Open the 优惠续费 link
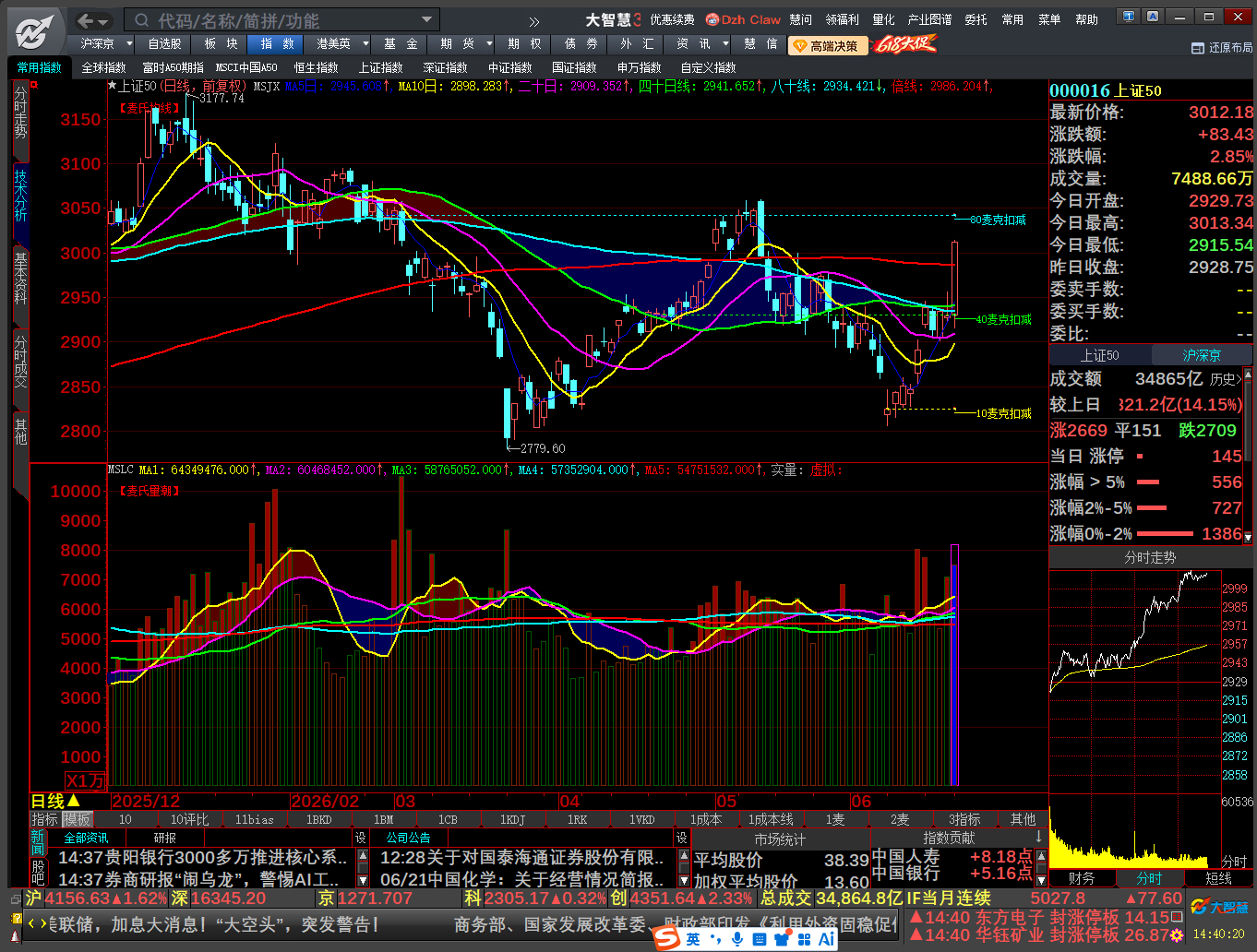1257x952 pixels. click(x=672, y=19)
